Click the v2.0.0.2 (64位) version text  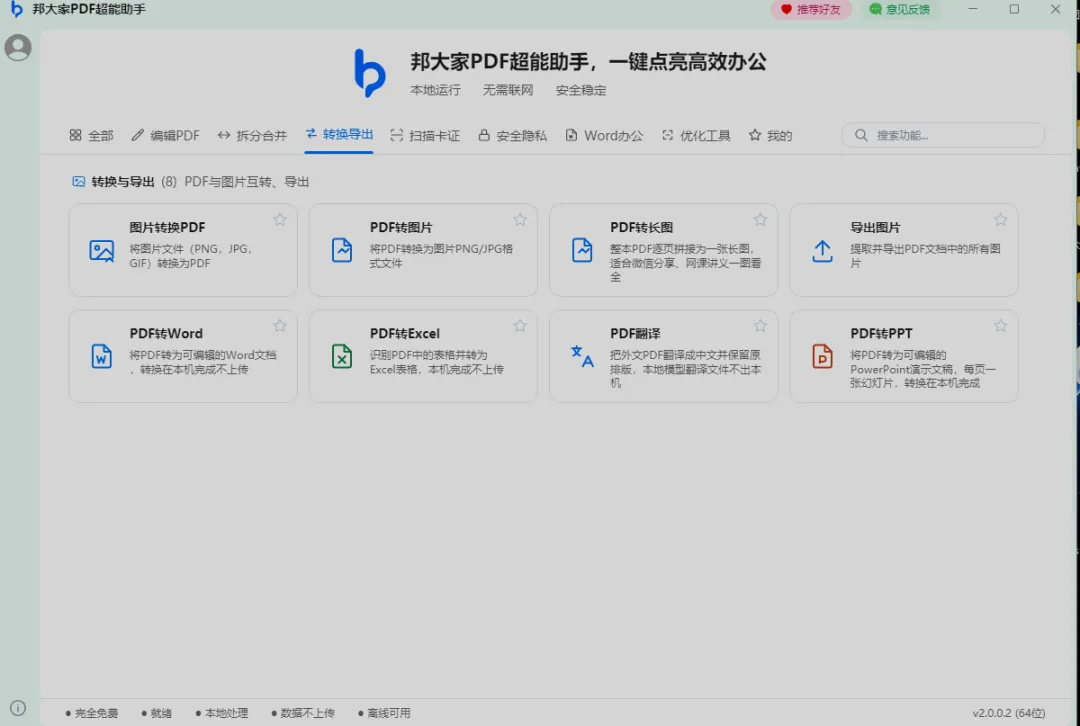[x=1008, y=714]
